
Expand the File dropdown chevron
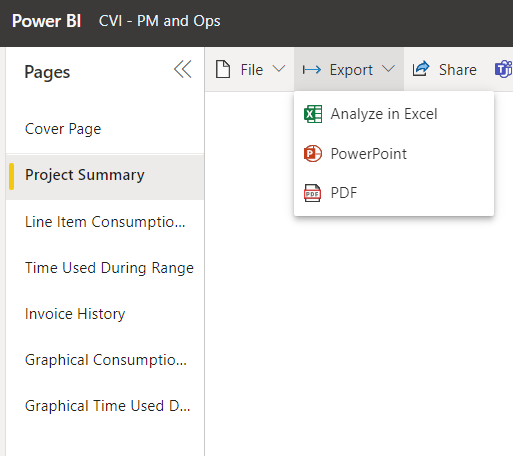coord(279,69)
